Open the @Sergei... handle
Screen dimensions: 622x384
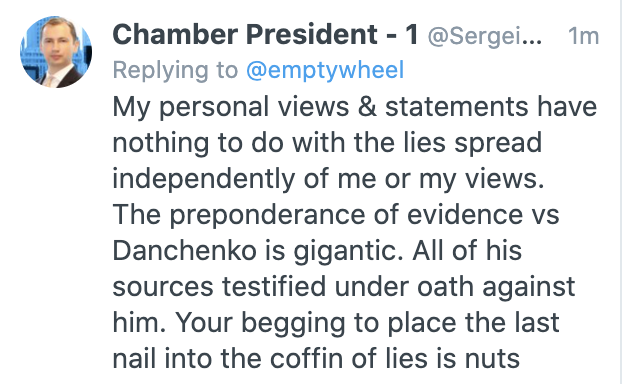tap(484, 36)
